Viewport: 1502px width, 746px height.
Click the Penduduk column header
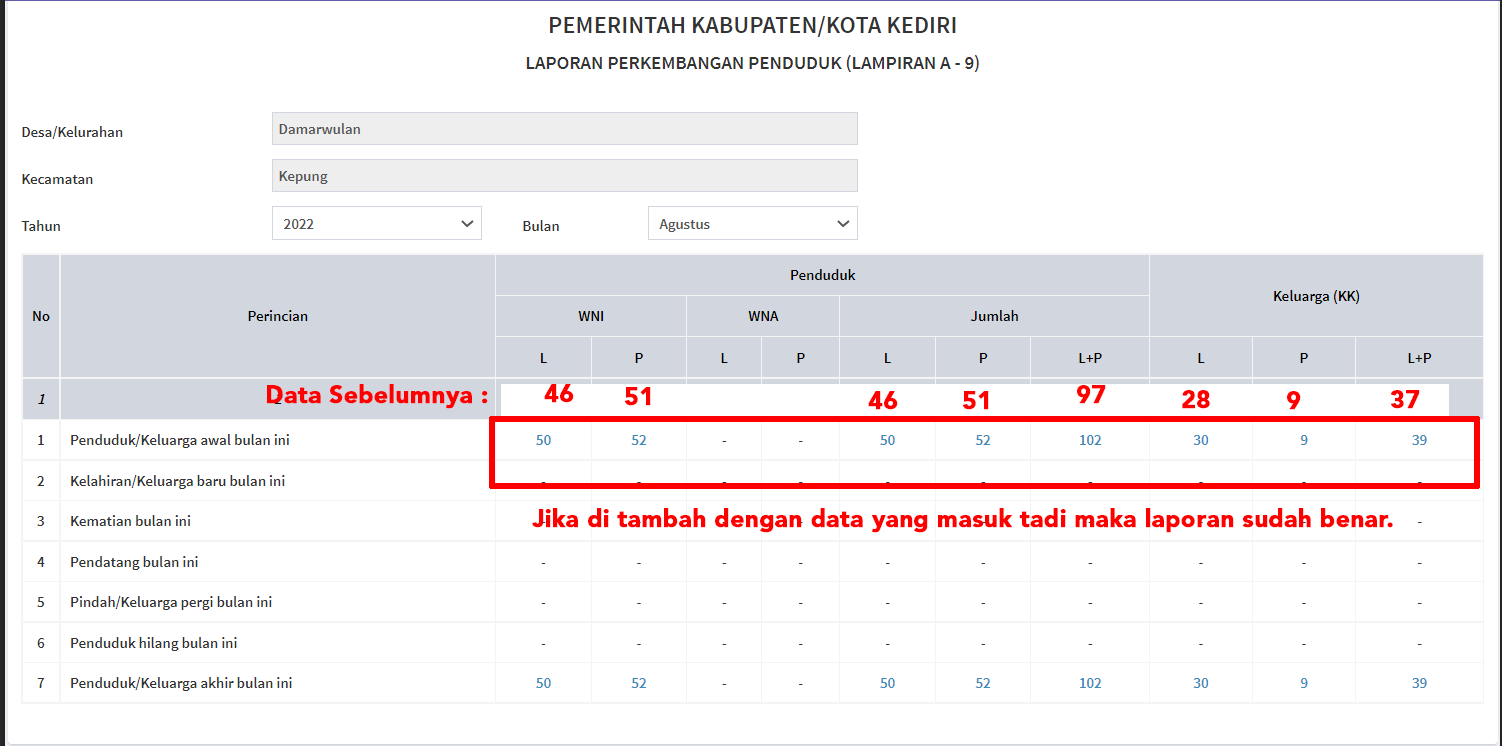822,274
